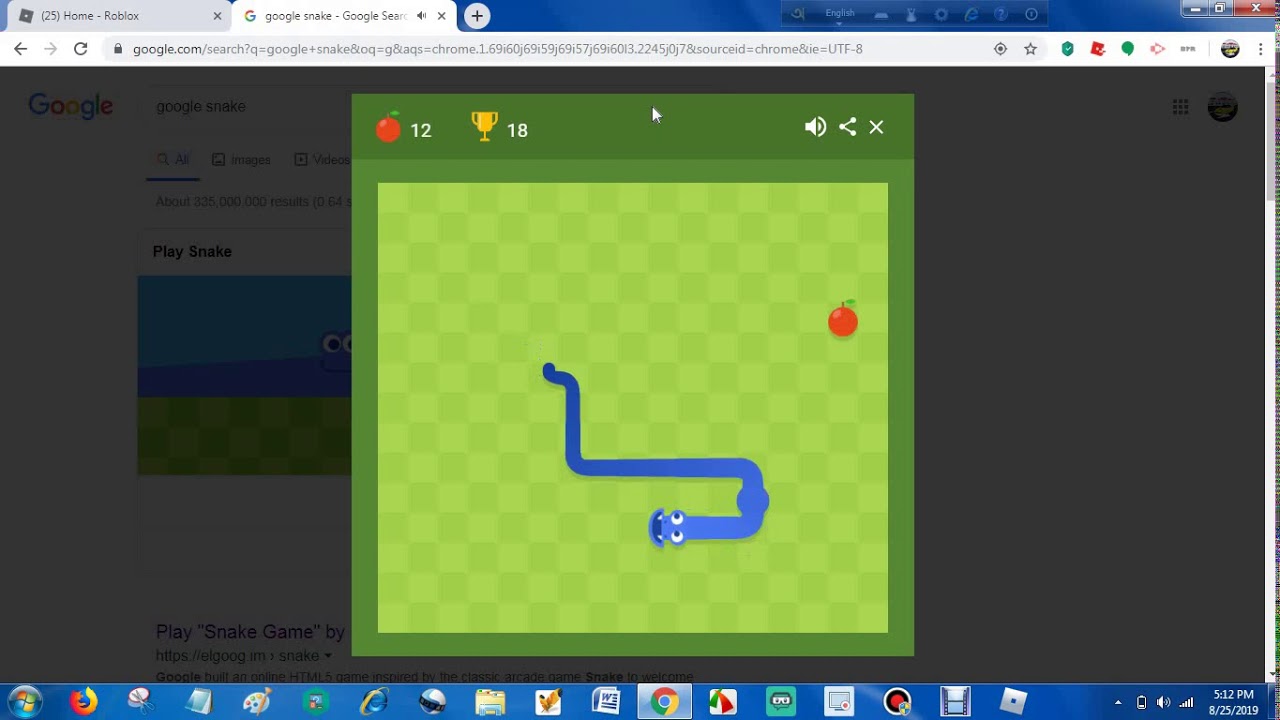Open the Chrome three-dot menu

pos(1261,49)
